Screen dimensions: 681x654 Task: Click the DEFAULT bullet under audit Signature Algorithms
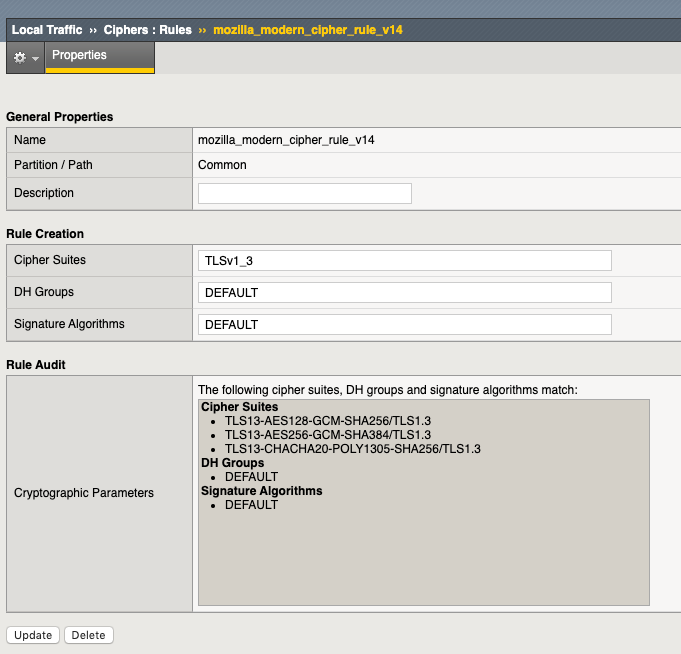(x=251, y=505)
